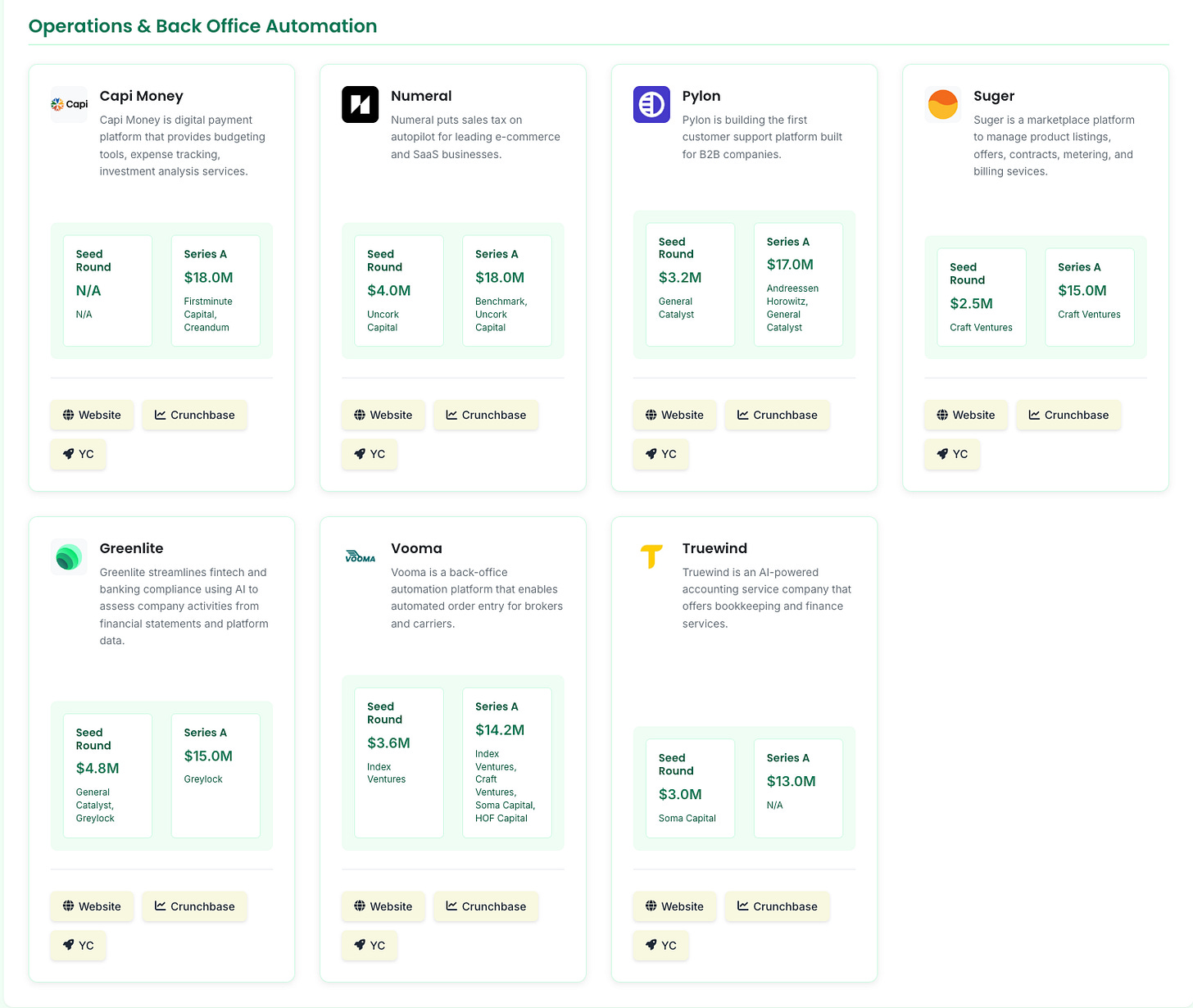1193x1008 pixels.
Task: Open Truewind YC button
Action: (661, 946)
